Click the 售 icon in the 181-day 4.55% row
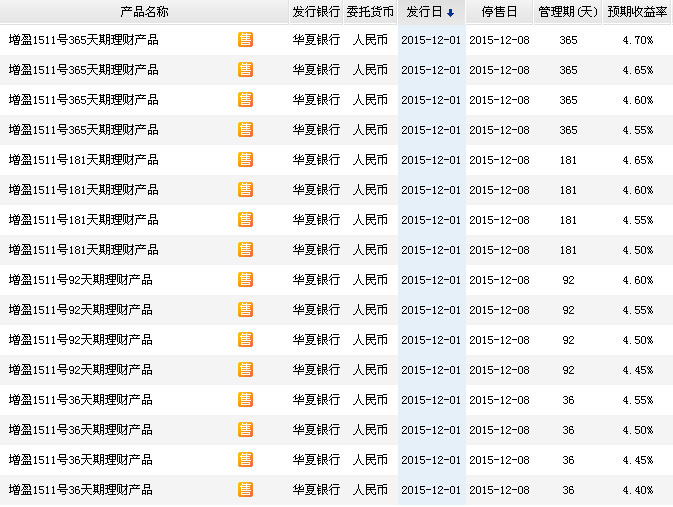This screenshot has height=507, width=673. pyautogui.click(x=246, y=220)
